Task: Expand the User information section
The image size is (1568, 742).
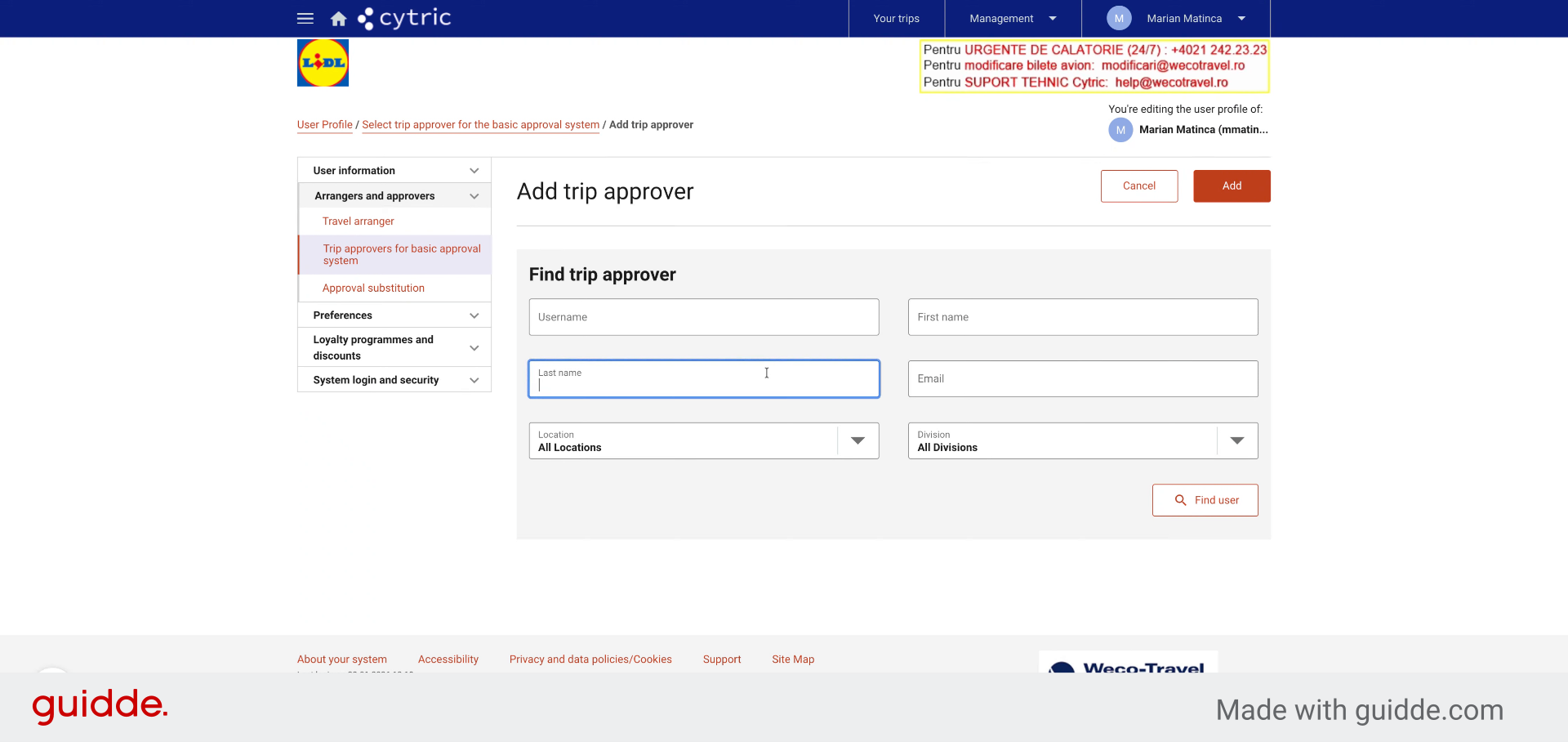Action: (394, 170)
